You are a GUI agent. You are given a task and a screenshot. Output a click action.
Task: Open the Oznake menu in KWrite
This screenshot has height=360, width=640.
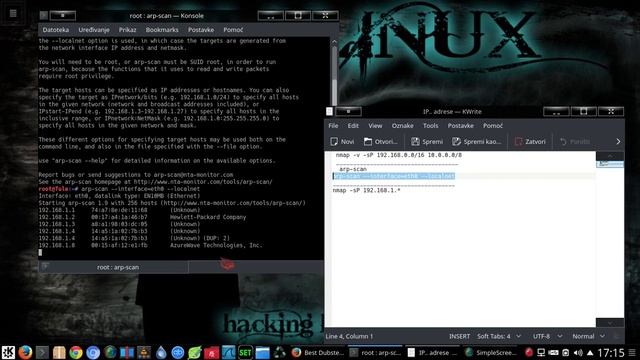[402, 126]
